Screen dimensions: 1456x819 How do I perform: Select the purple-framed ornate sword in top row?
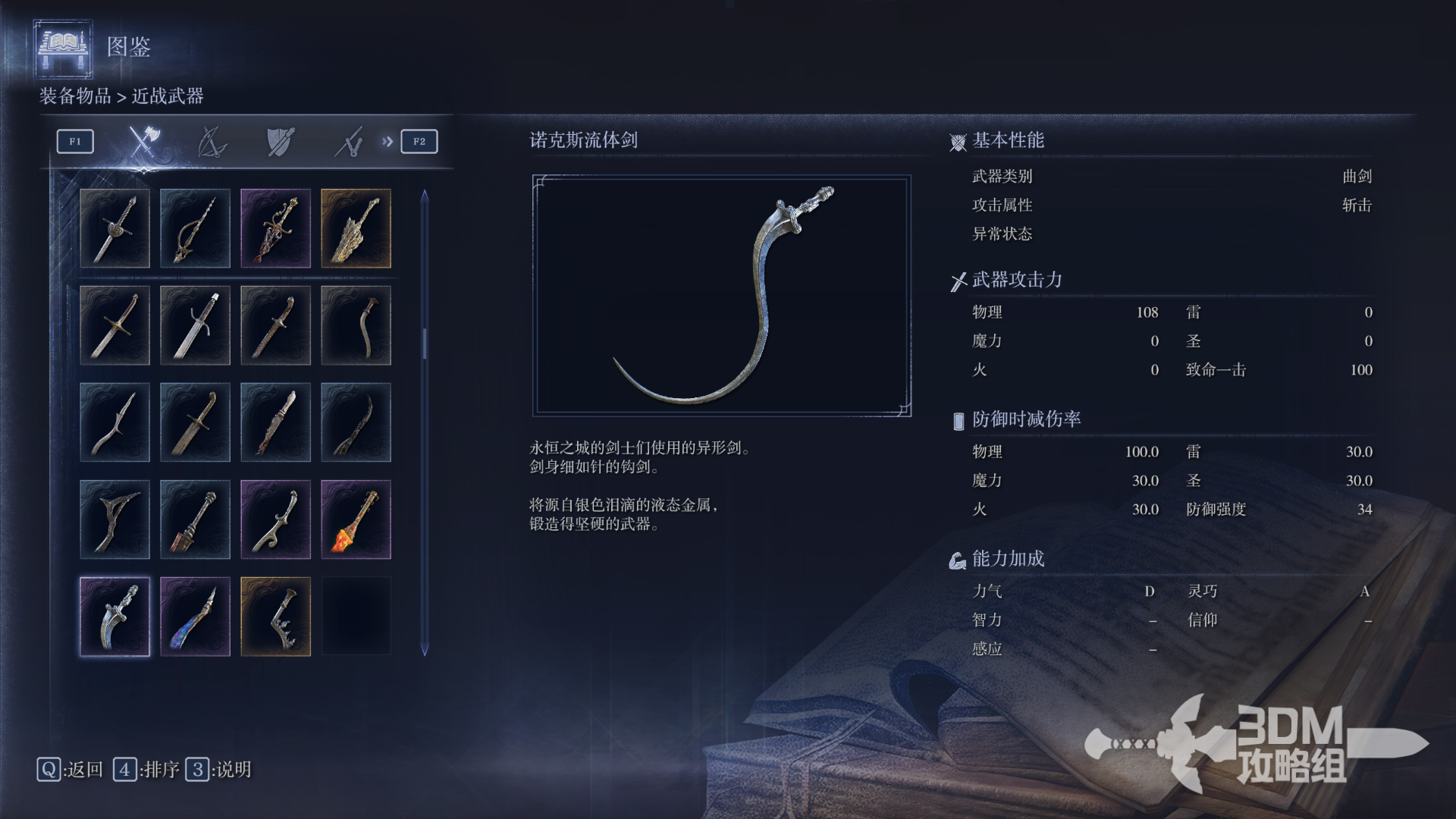[275, 228]
